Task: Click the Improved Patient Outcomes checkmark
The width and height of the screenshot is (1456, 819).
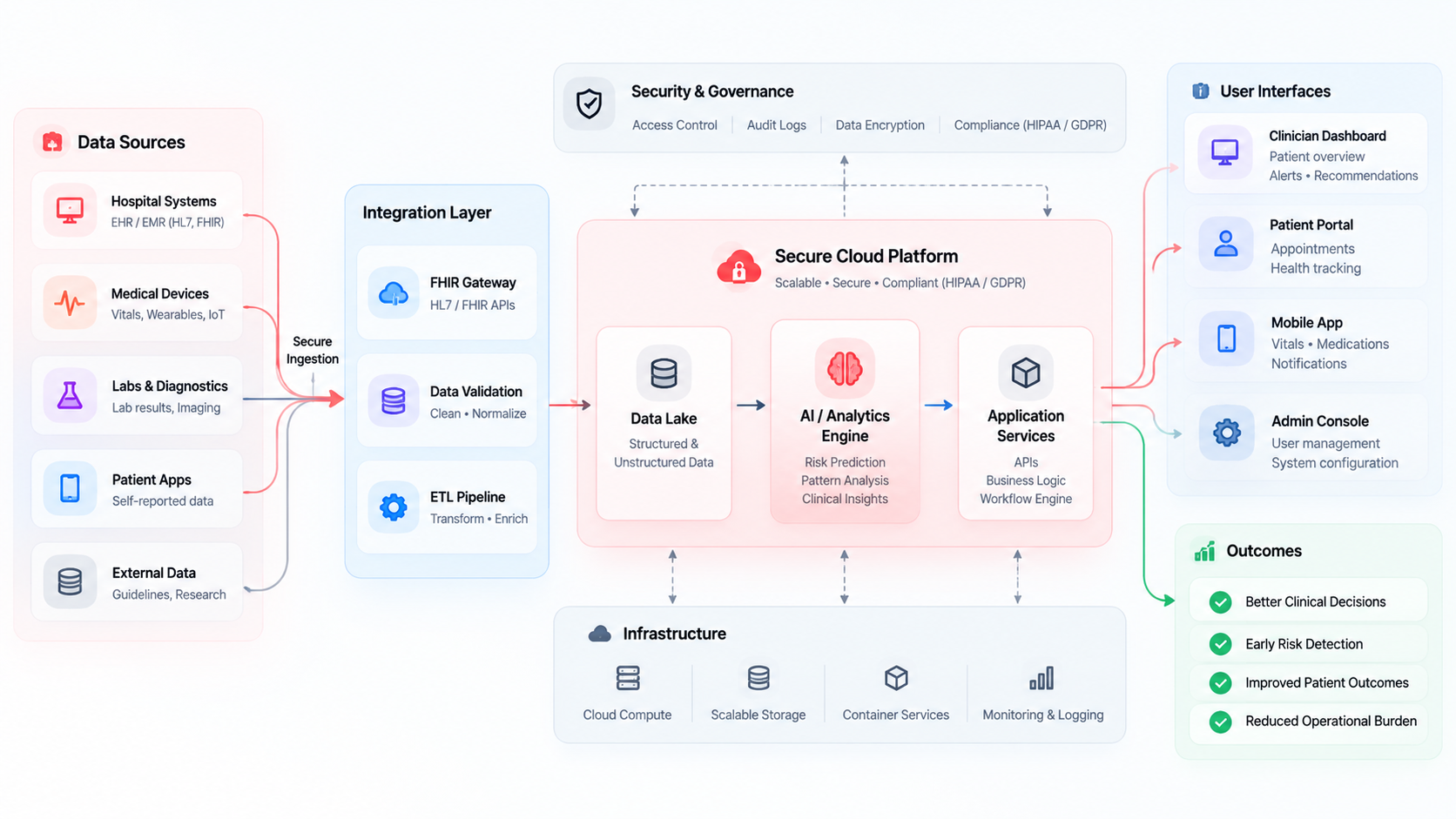Action: tap(1221, 683)
